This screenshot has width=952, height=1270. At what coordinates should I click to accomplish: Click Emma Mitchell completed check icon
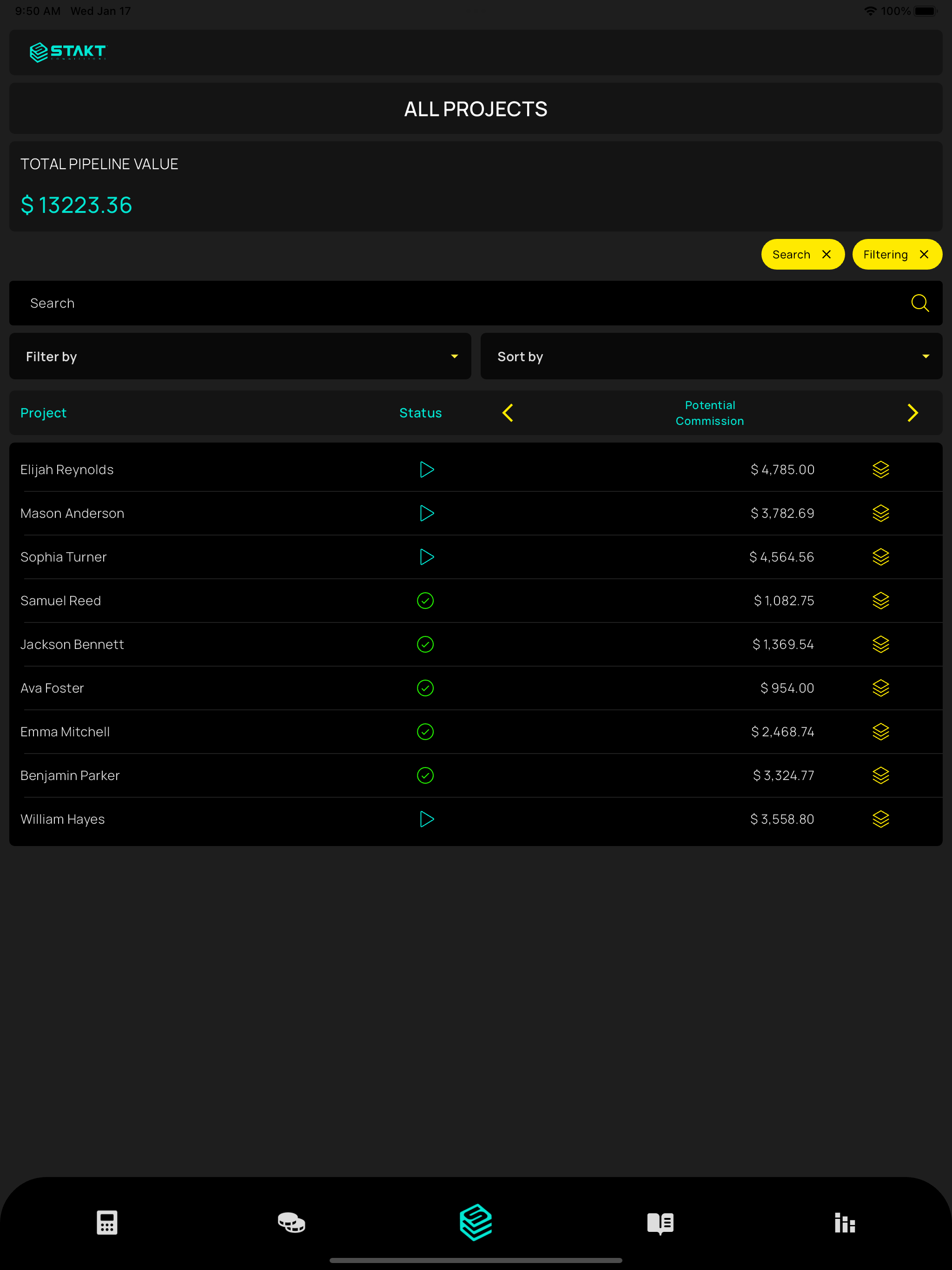(425, 731)
